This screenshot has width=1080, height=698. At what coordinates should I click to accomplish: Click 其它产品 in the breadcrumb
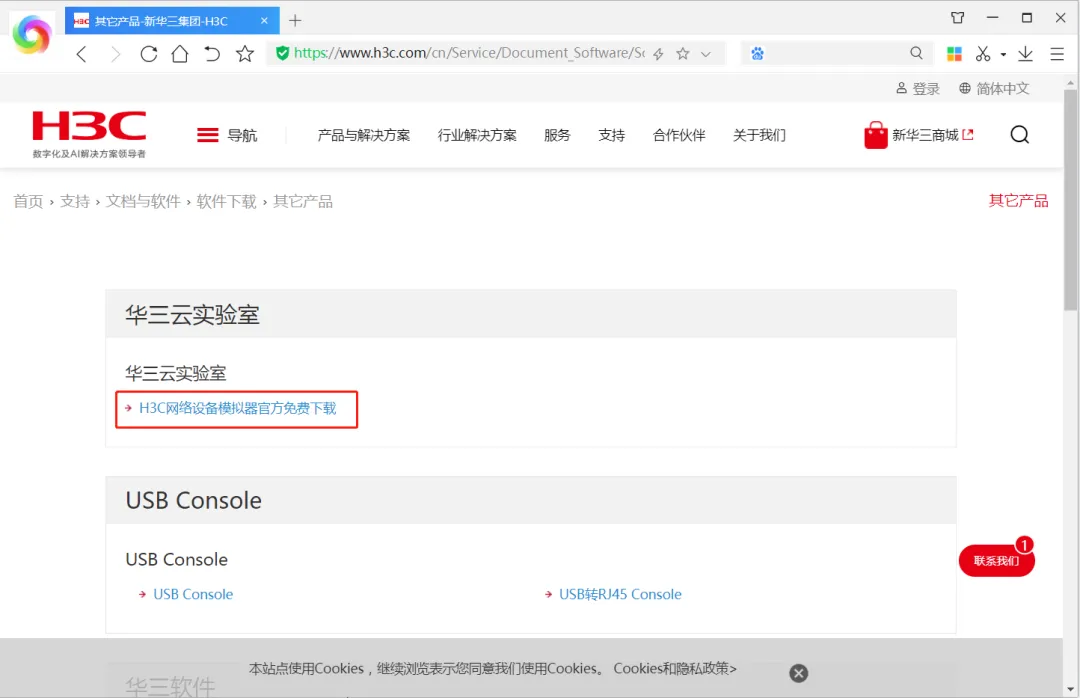coord(303,201)
